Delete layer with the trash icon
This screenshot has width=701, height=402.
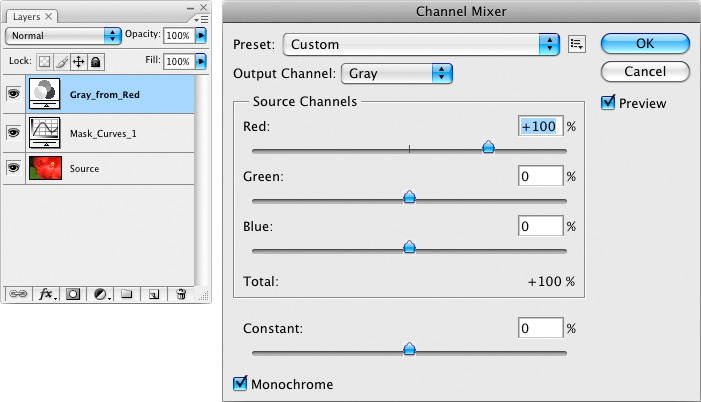click(181, 295)
